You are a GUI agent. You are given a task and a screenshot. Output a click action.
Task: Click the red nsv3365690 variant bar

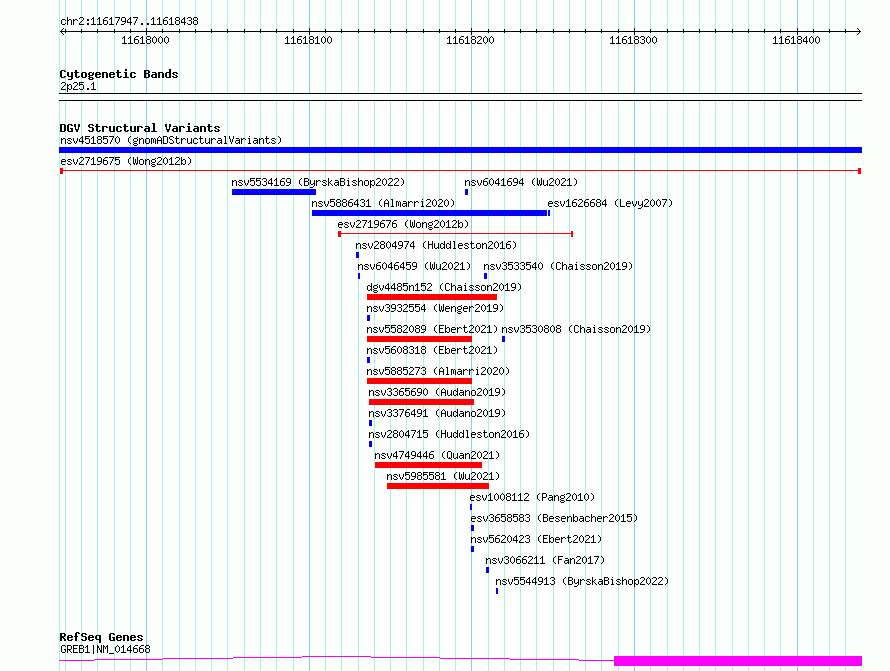click(421, 402)
